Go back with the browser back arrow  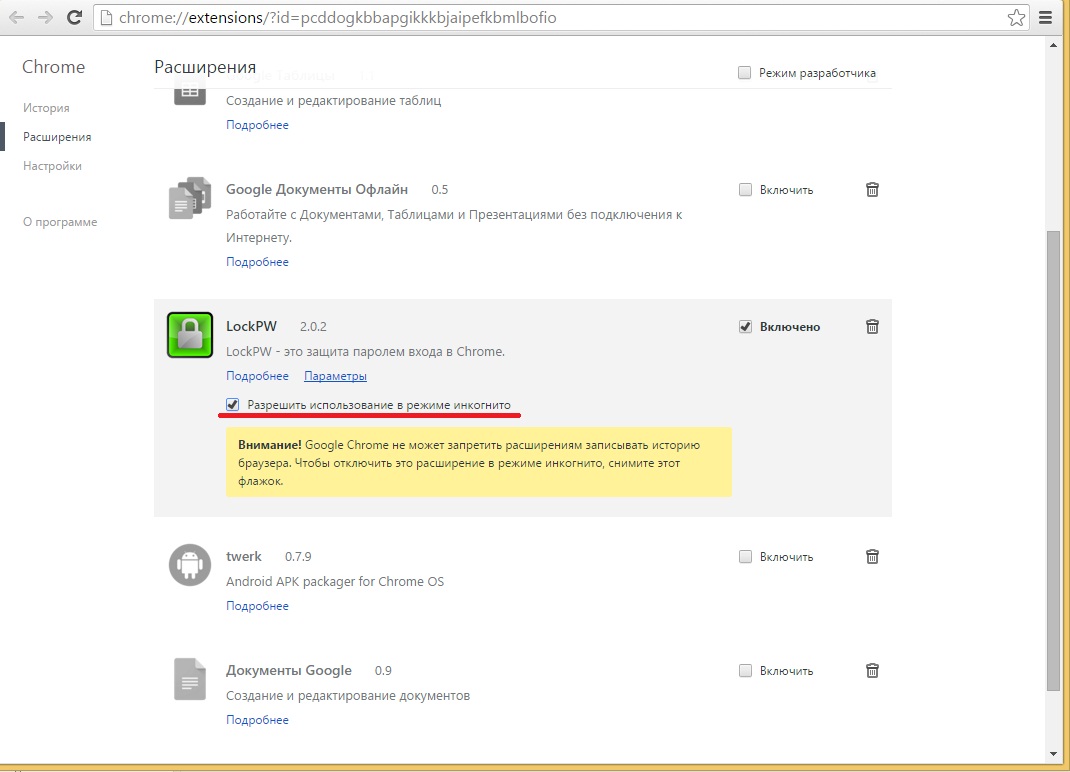[x=16, y=18]
